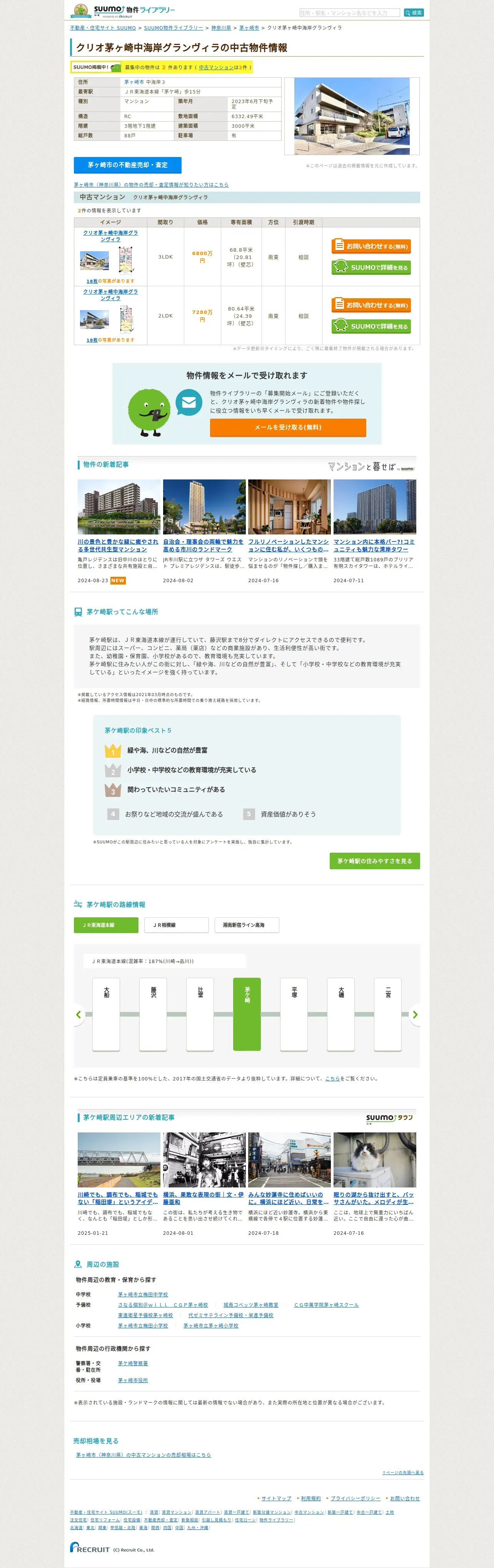Select the 辻堂 station card
The image size is (494, 1568).
(x=200, y=1014)
